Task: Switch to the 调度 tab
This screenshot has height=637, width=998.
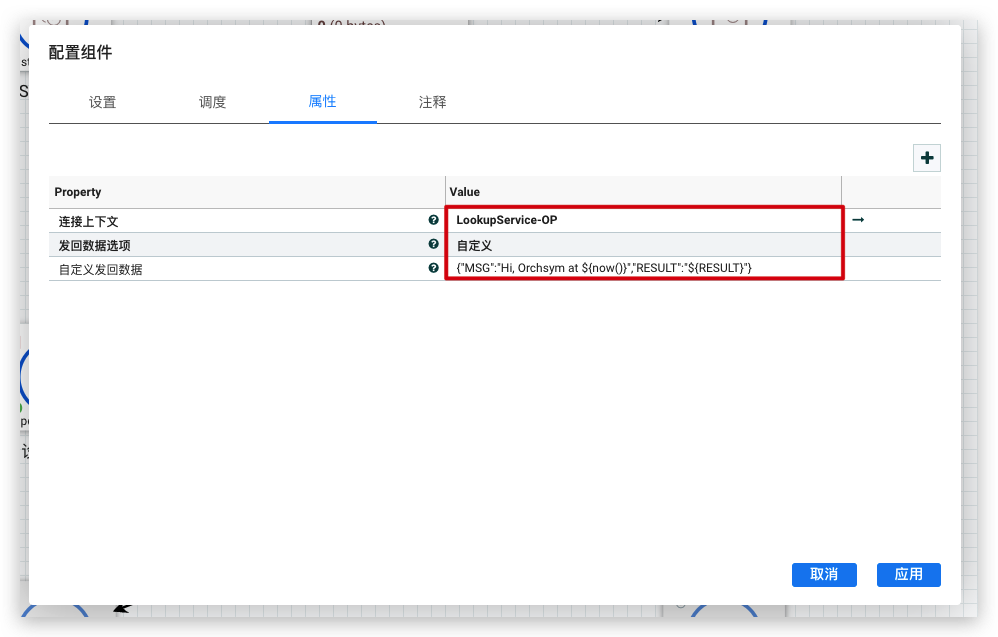Action: pos(212,102)
